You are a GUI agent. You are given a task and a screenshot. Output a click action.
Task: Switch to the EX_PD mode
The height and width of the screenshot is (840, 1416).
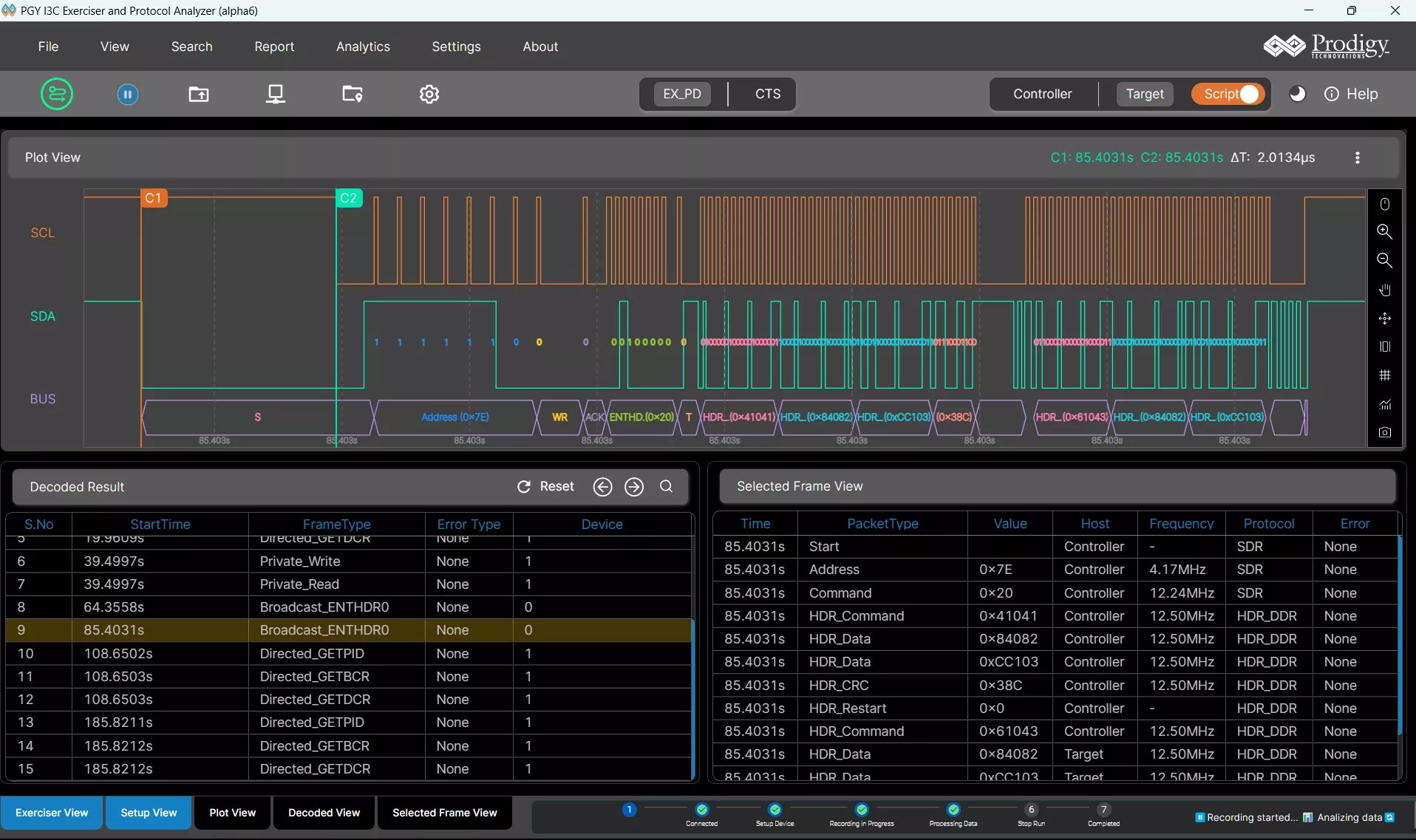[681, 94]
